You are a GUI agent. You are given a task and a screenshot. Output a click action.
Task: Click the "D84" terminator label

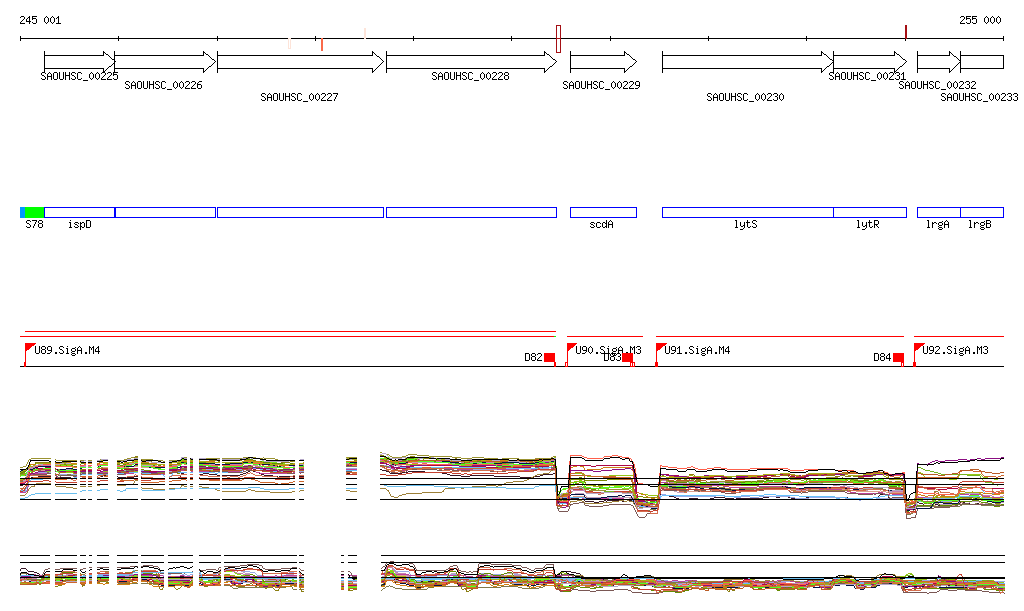click(882, 358)
